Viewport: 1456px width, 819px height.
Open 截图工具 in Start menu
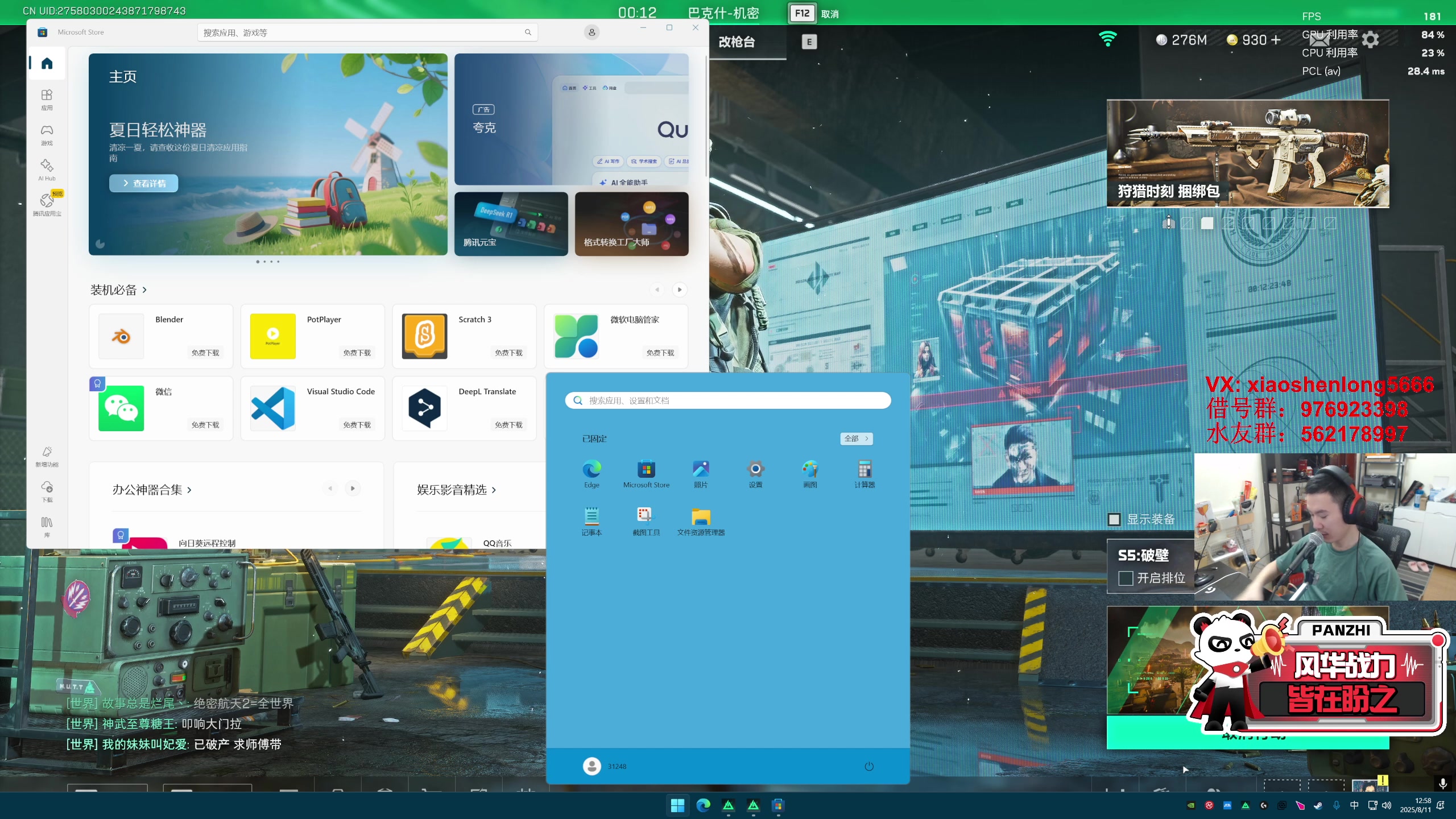click(x=646, y=522)
